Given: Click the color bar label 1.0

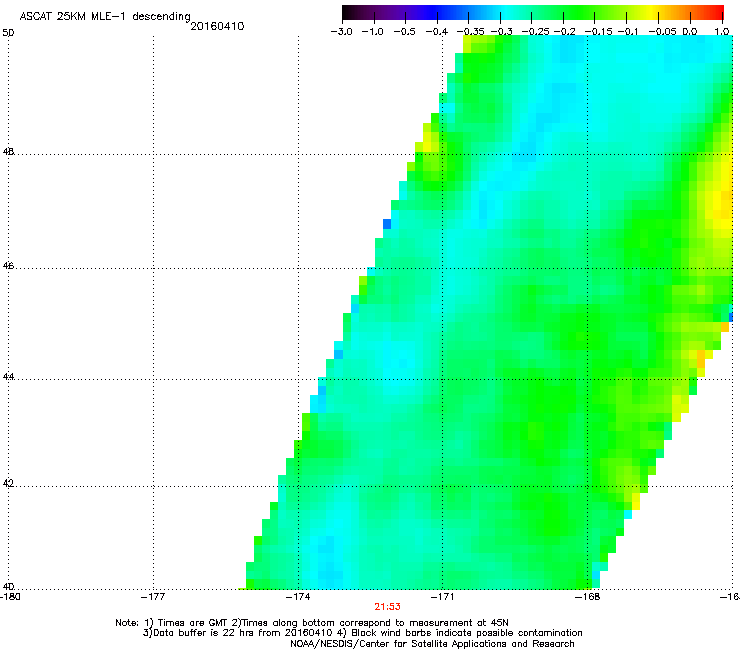Looking at the screenshot, I should (722, 32).
